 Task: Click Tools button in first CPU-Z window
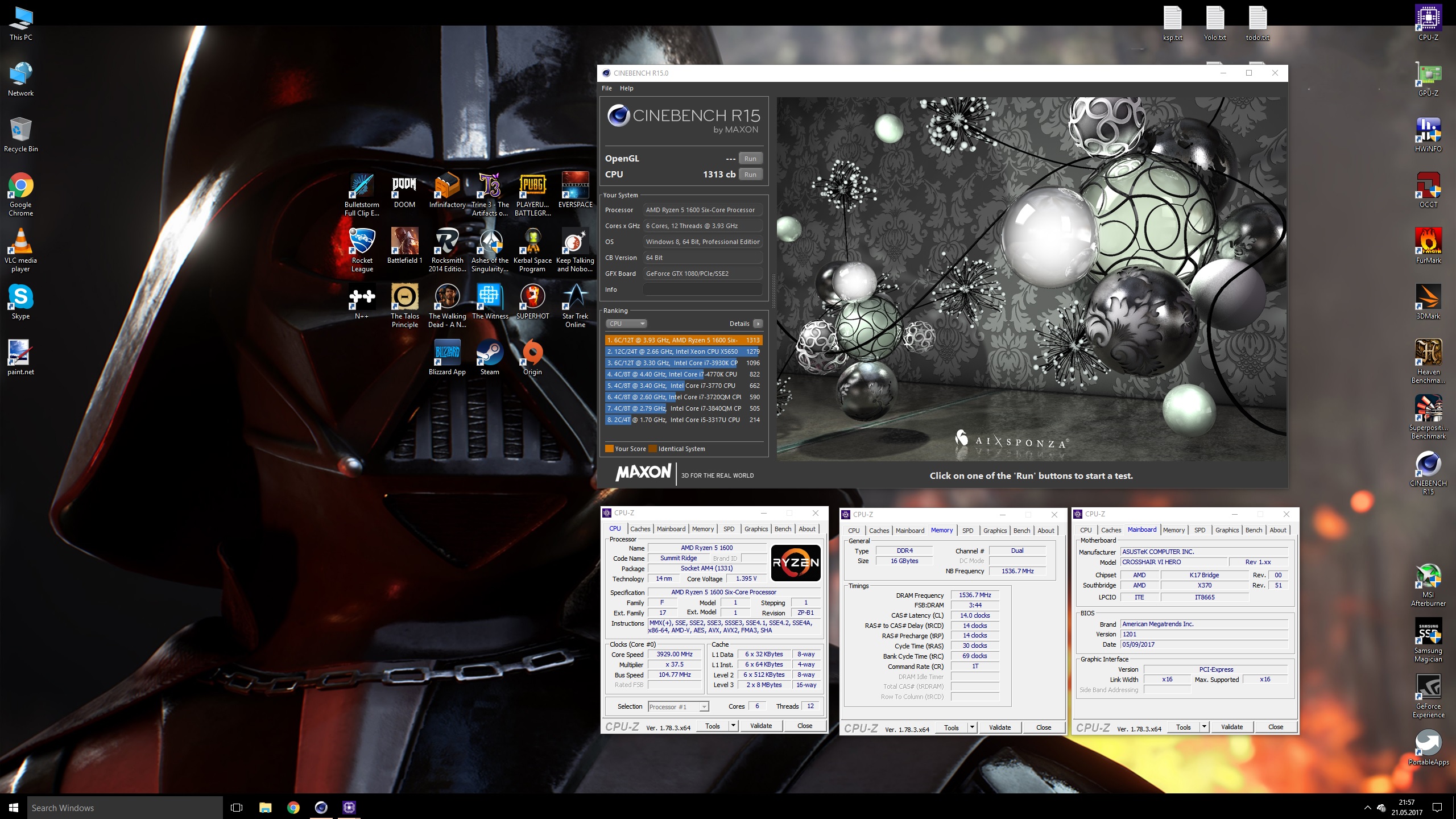click(x=713, y=726)
